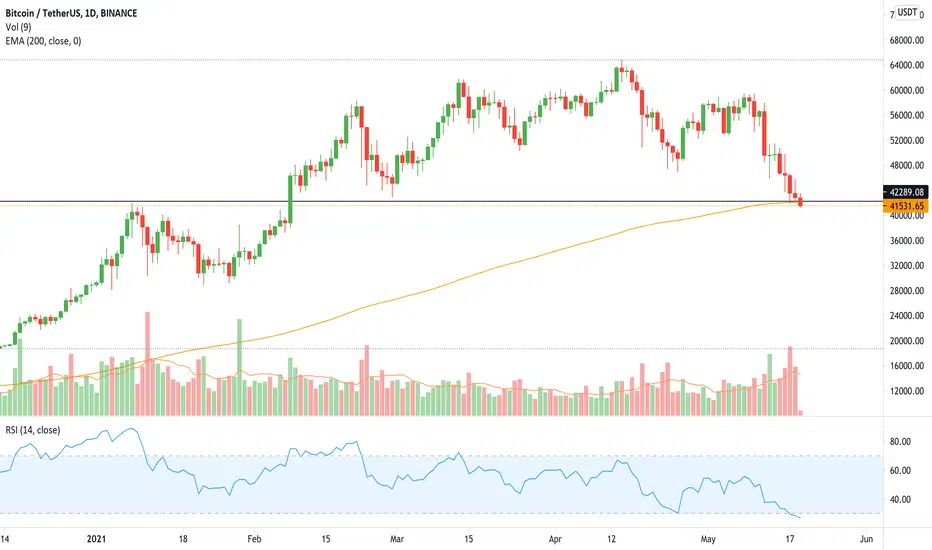Click the orange 41531.65 EMA price label
Screen dimensions: 932x550
click(906, 206)
